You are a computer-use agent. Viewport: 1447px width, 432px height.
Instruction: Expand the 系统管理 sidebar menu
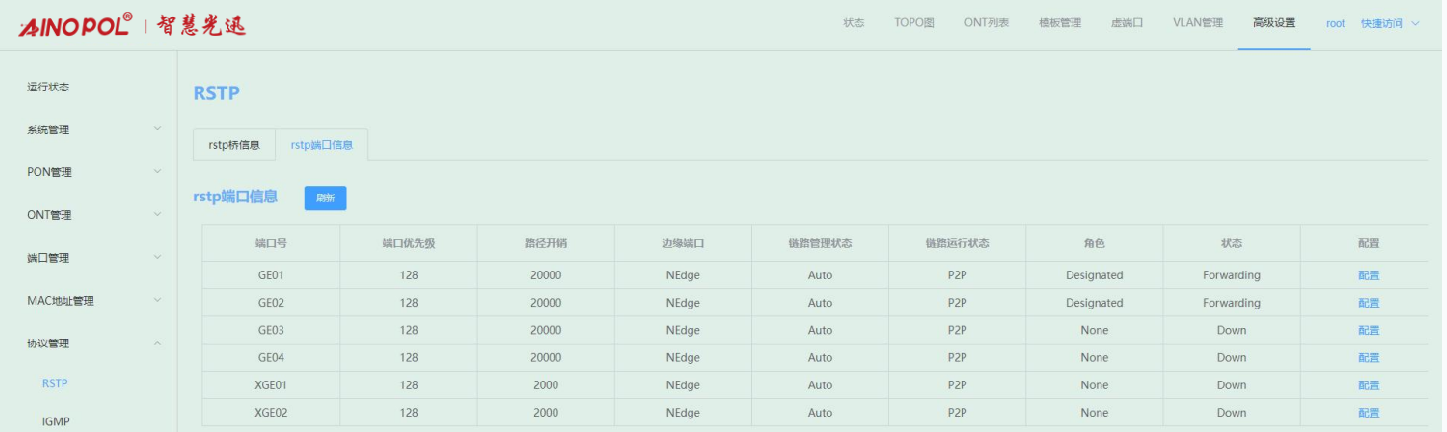90,129
